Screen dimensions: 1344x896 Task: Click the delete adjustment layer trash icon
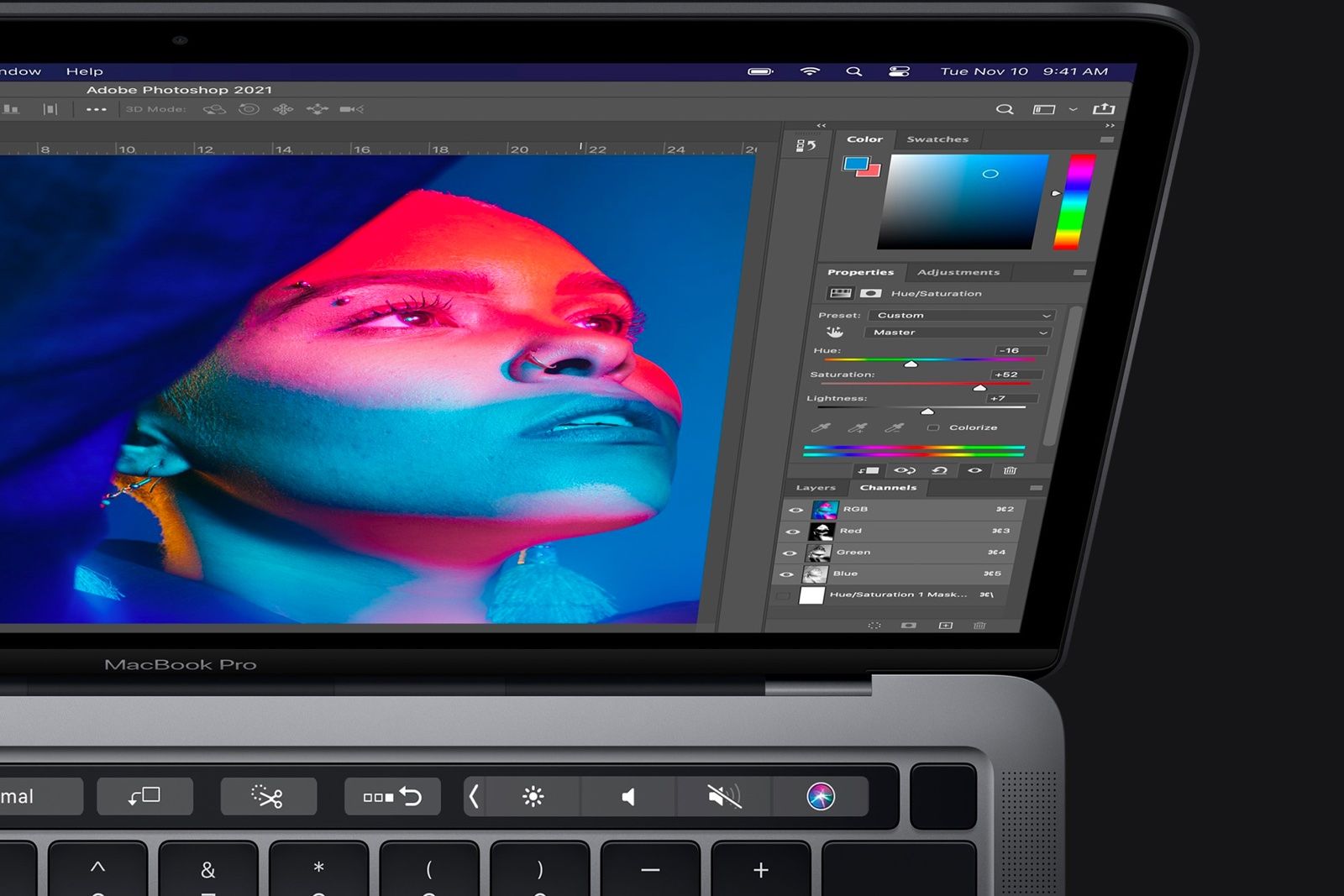[1010, 470]
